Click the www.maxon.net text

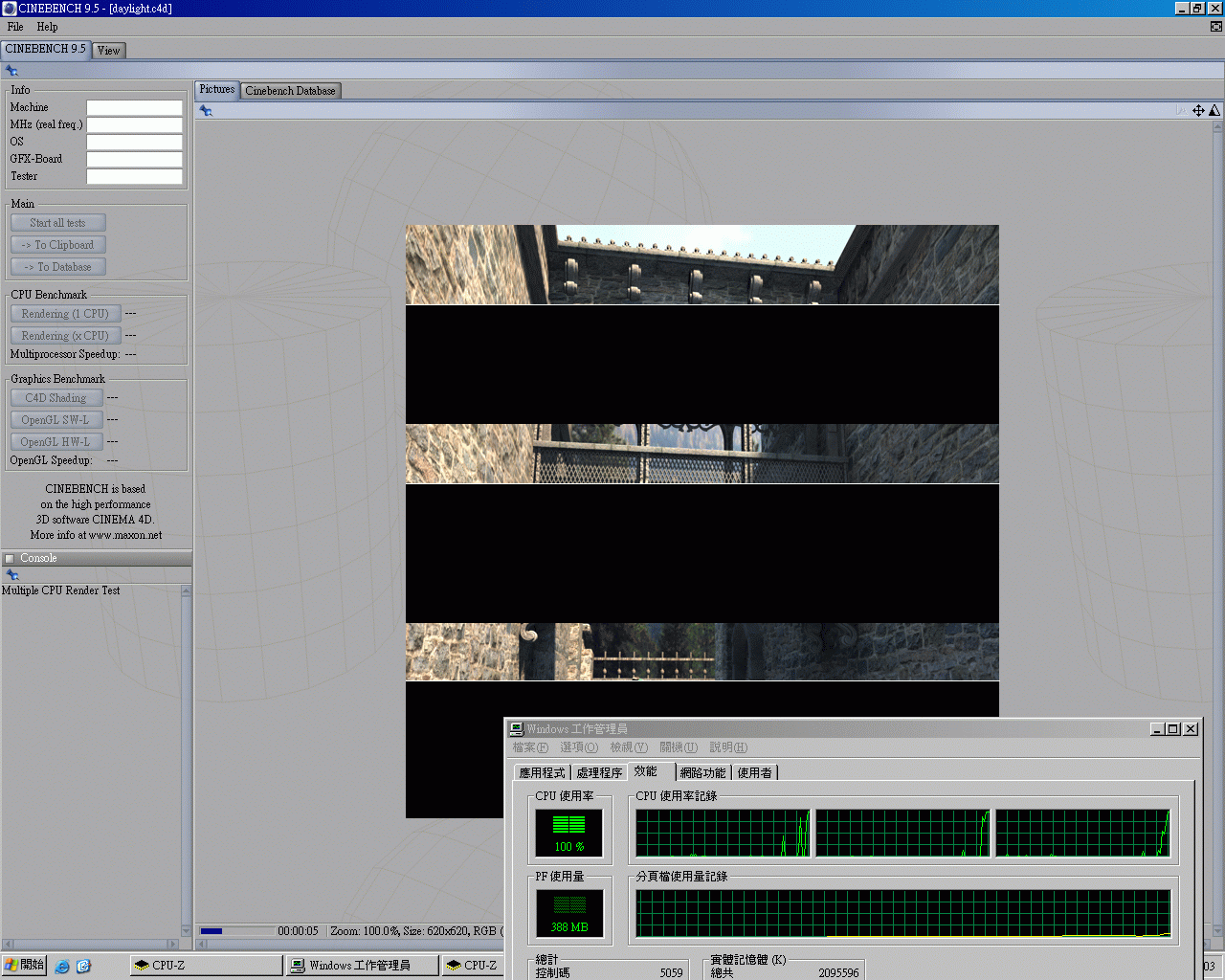125,535
